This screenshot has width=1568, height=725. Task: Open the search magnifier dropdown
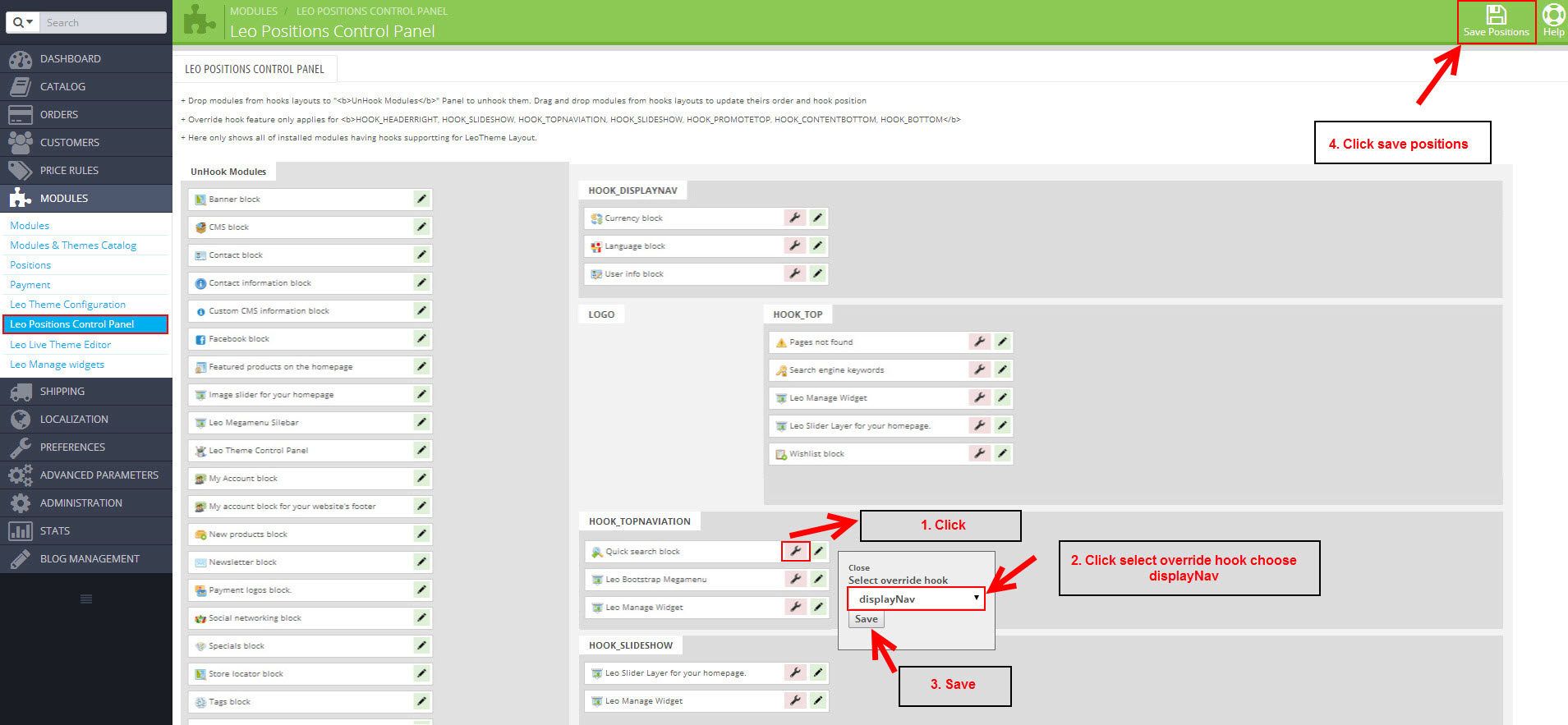pos(22,22)
